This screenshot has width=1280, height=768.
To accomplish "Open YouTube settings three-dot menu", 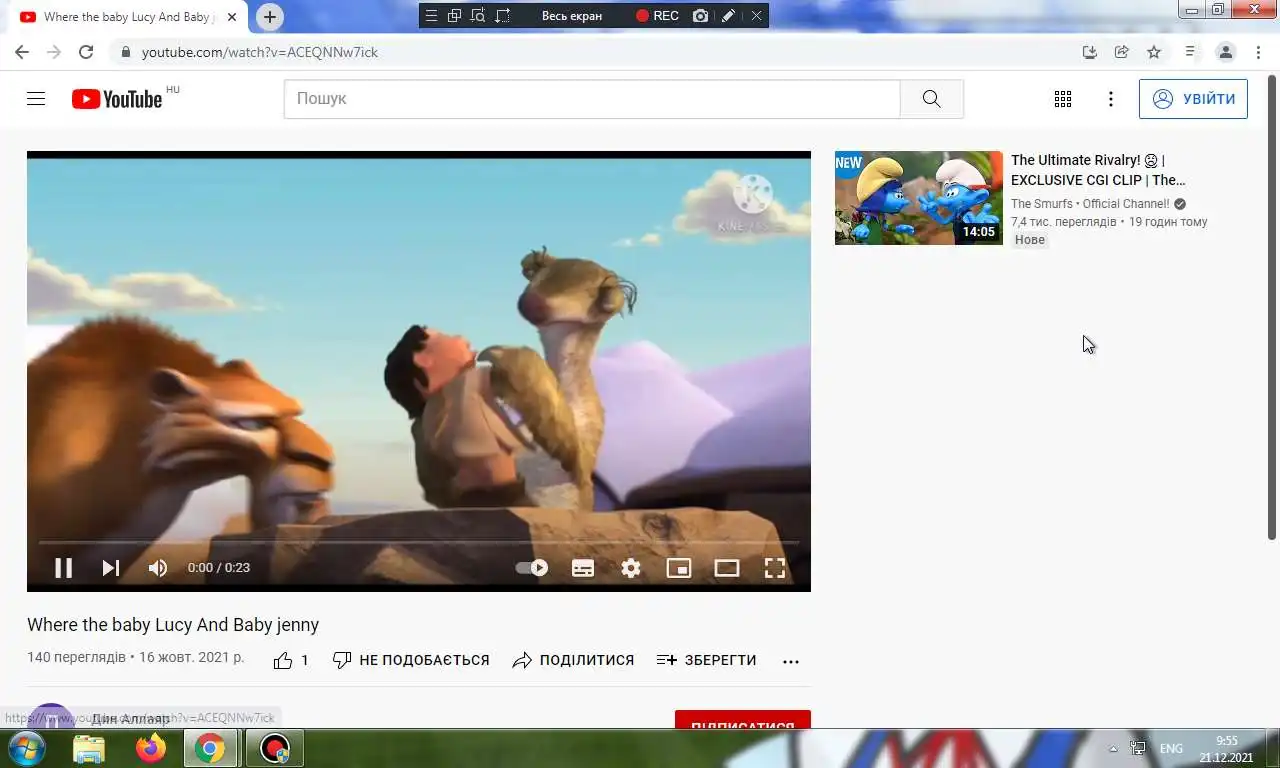I will coord(1111,99).
